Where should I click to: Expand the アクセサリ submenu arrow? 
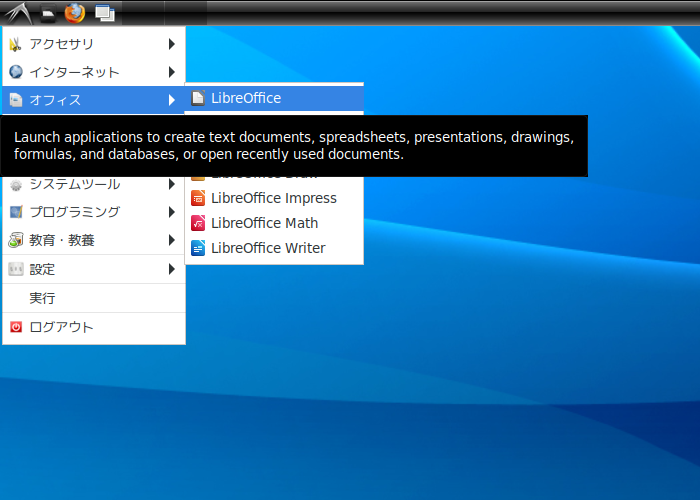[x=172, y=44]
